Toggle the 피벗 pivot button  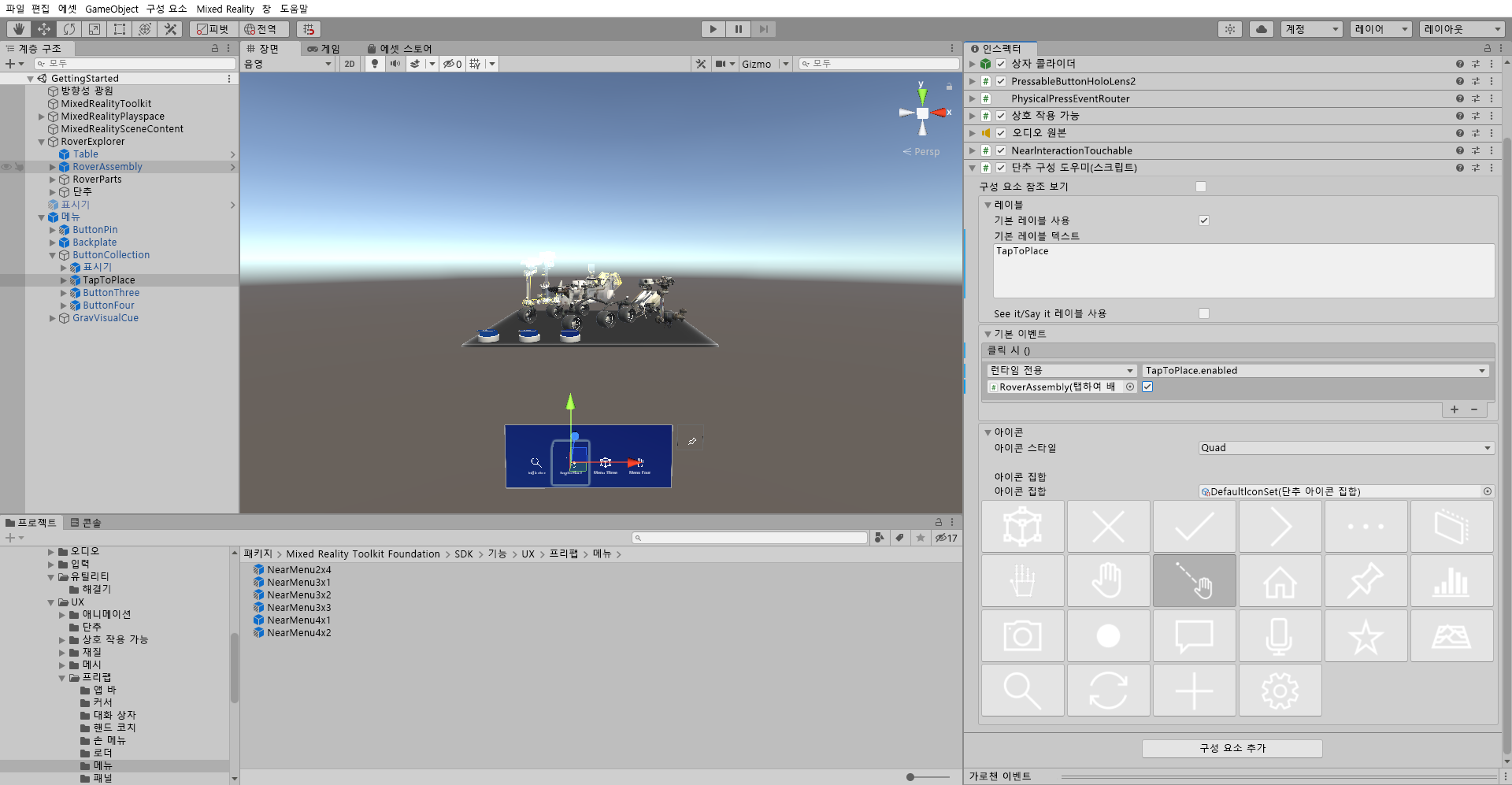coord(213,29)
